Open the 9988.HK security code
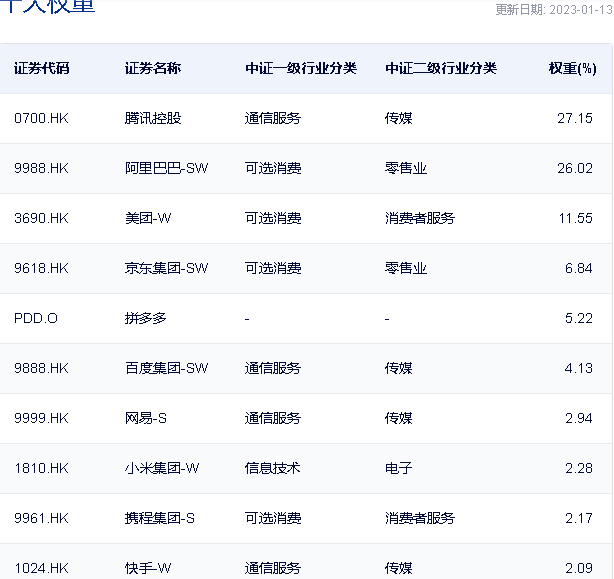This screenshot has width=614, height=579. 41,168
